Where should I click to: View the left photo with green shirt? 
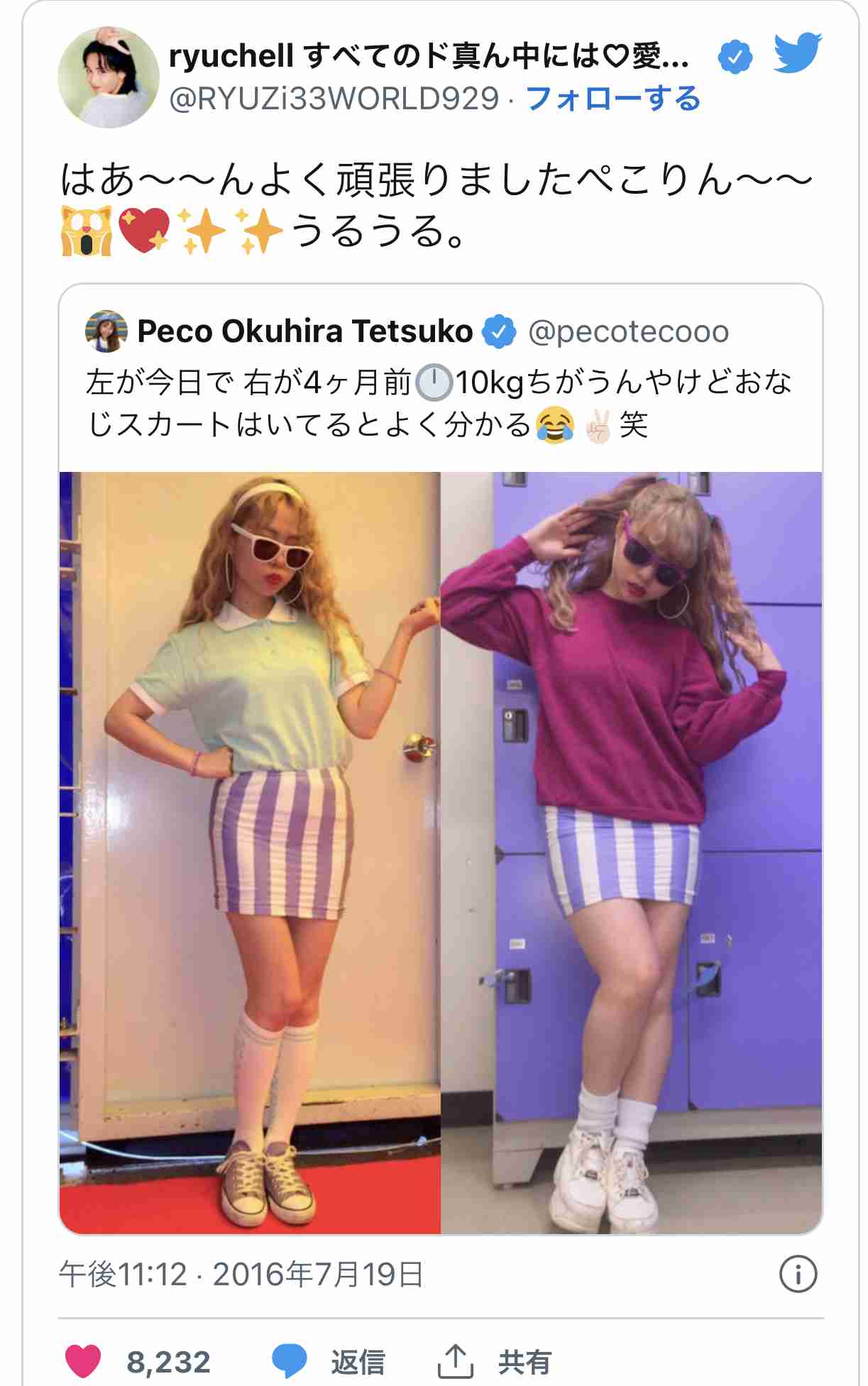250,852
